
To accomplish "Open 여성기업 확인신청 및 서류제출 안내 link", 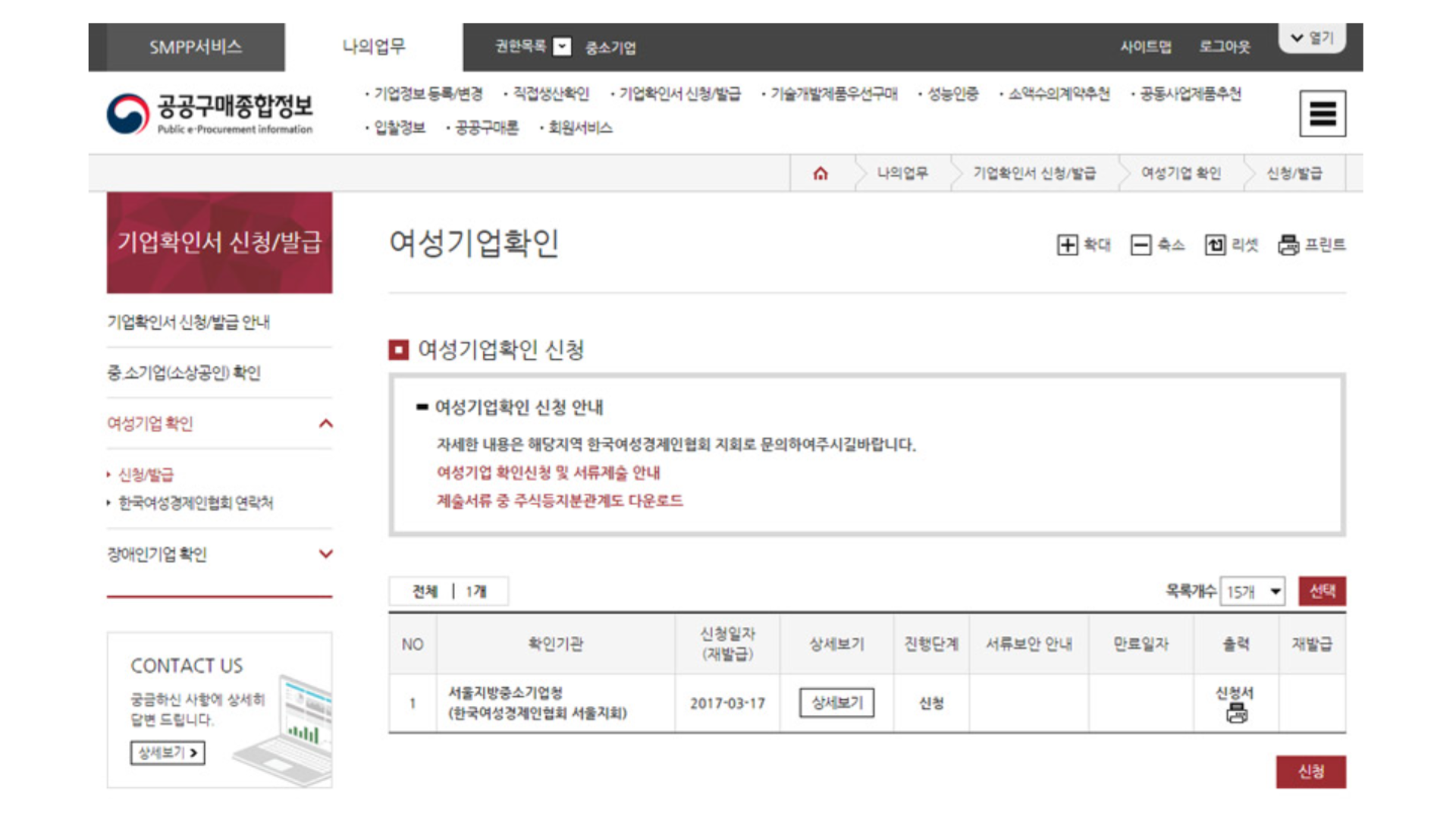I will (548, 473).
